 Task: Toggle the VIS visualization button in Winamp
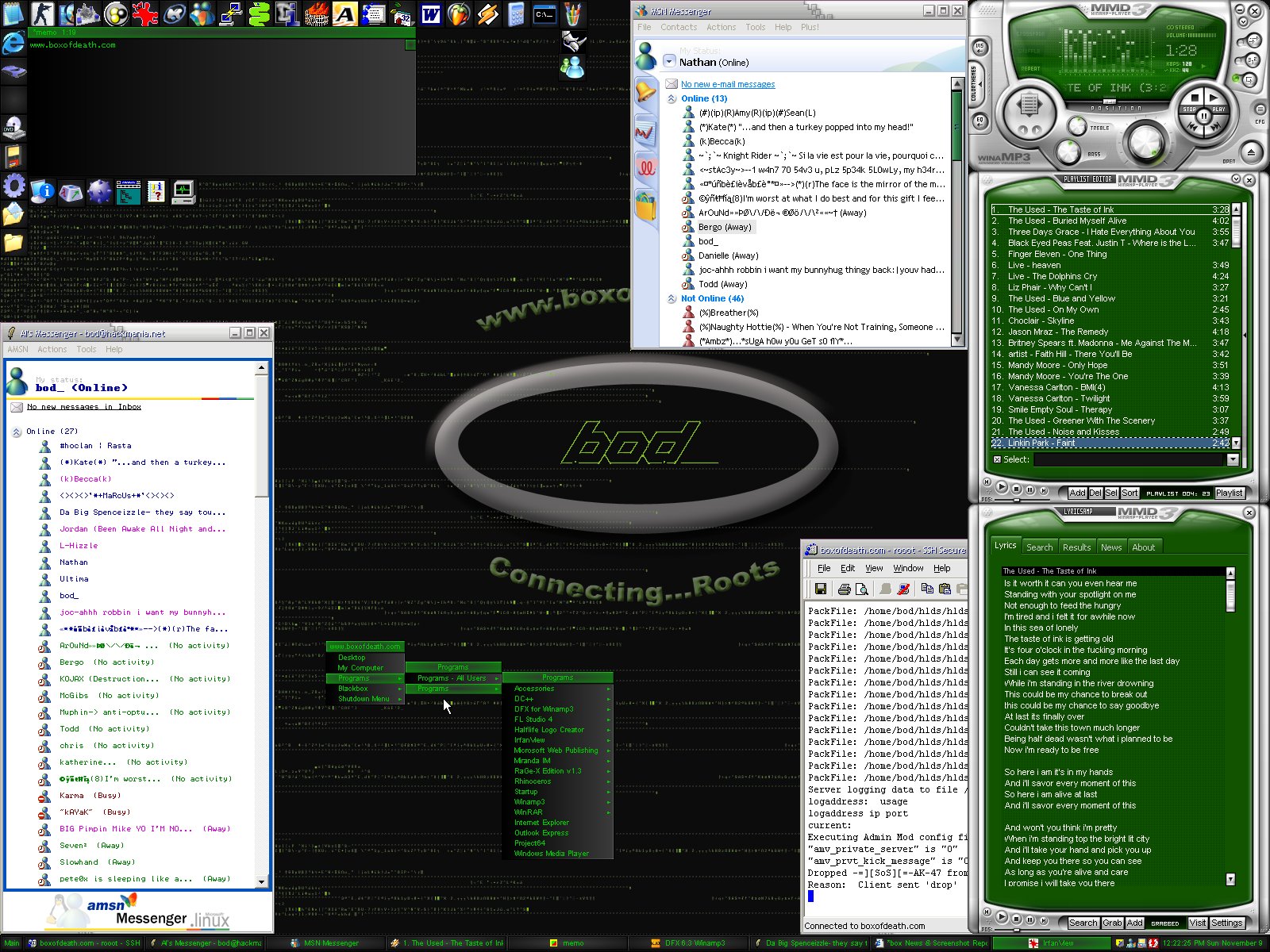pyautogui.click(x=979, y=48)
